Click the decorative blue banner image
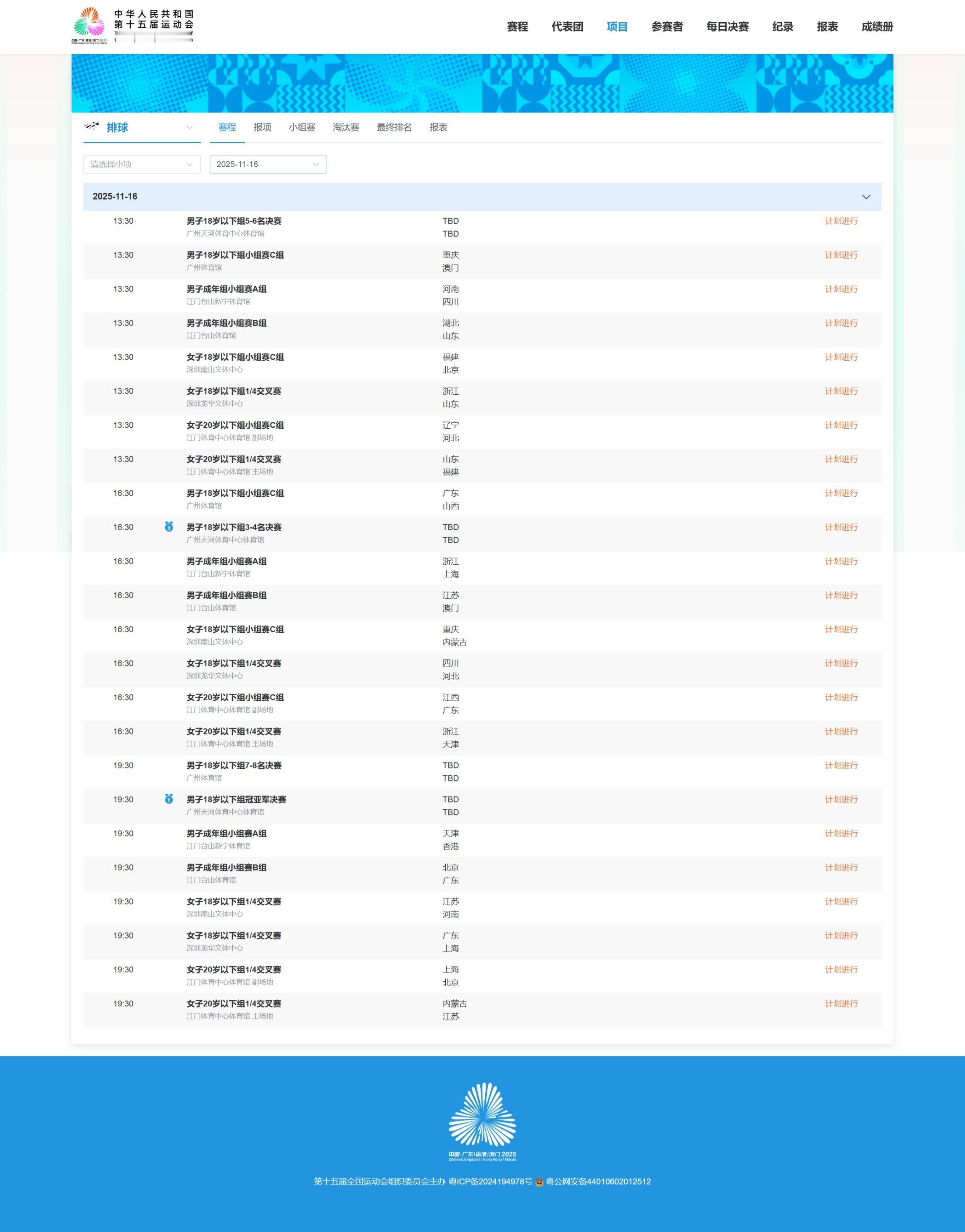 (482, 84)
